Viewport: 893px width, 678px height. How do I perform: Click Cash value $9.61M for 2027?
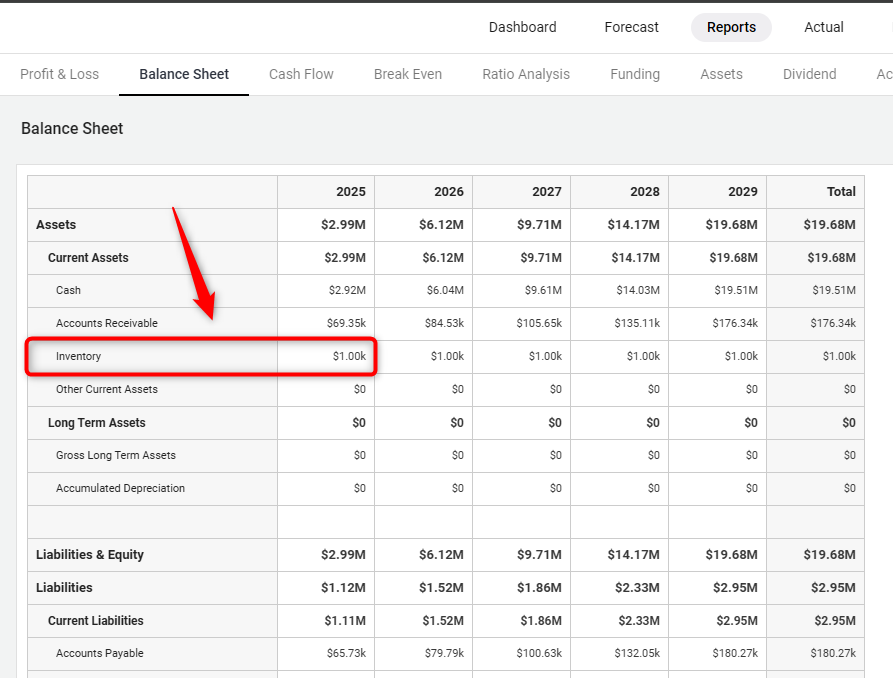[x=543, y=291]
